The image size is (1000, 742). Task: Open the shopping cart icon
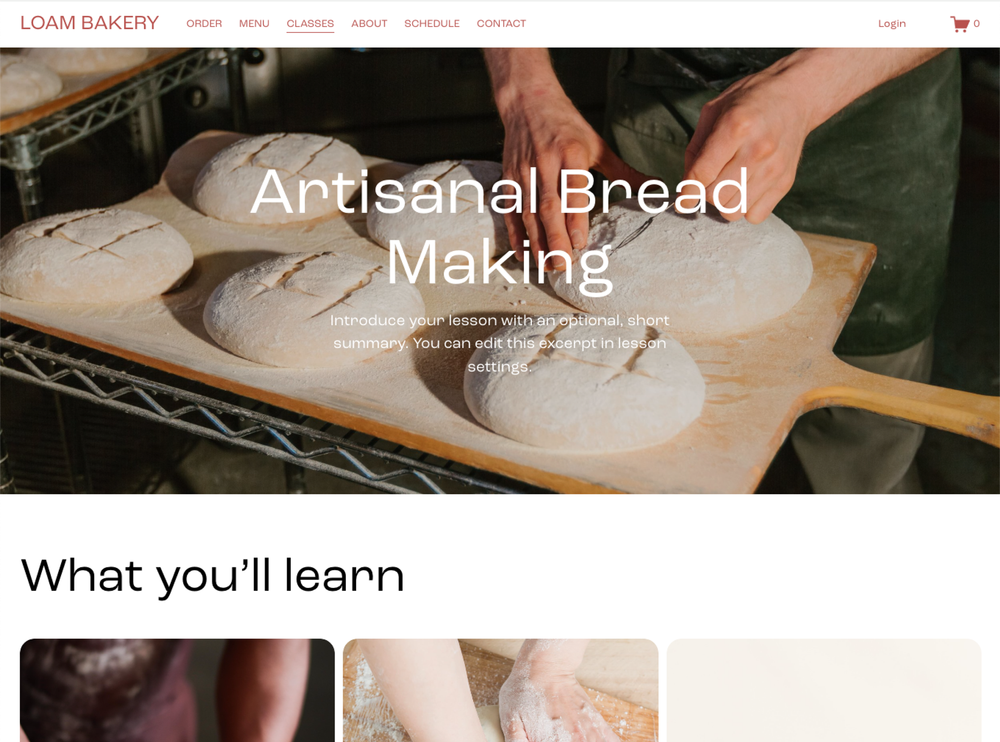(959, 24)
